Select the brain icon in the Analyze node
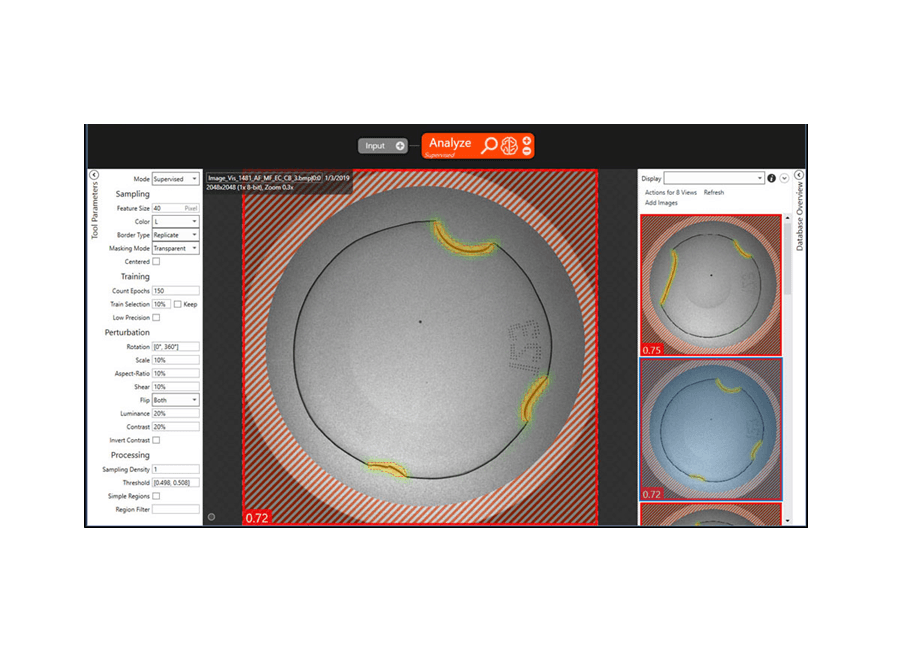The image size is (900, 660). [509, 146]
